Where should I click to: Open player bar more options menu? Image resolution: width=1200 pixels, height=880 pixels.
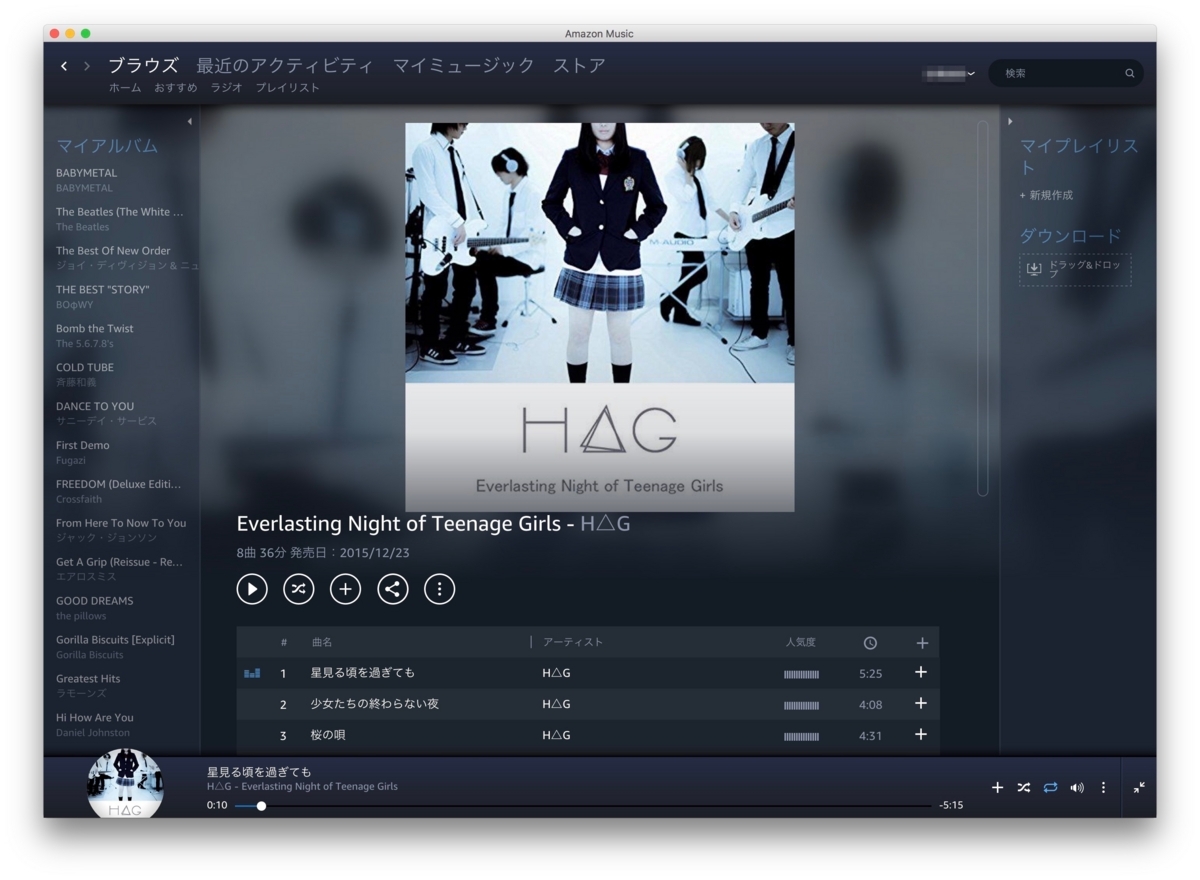coord(1103,788)
